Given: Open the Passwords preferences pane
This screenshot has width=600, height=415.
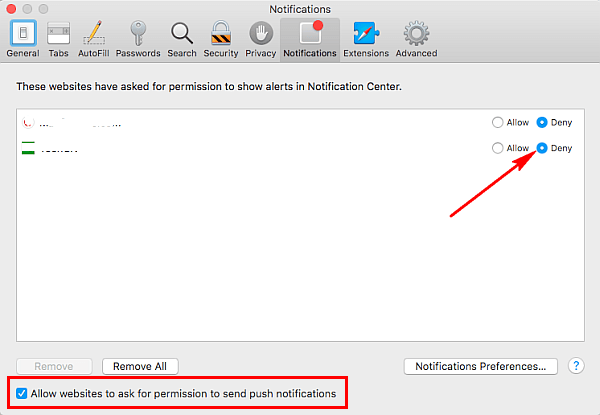Looking at the screenshot, I should click(138, 39).
